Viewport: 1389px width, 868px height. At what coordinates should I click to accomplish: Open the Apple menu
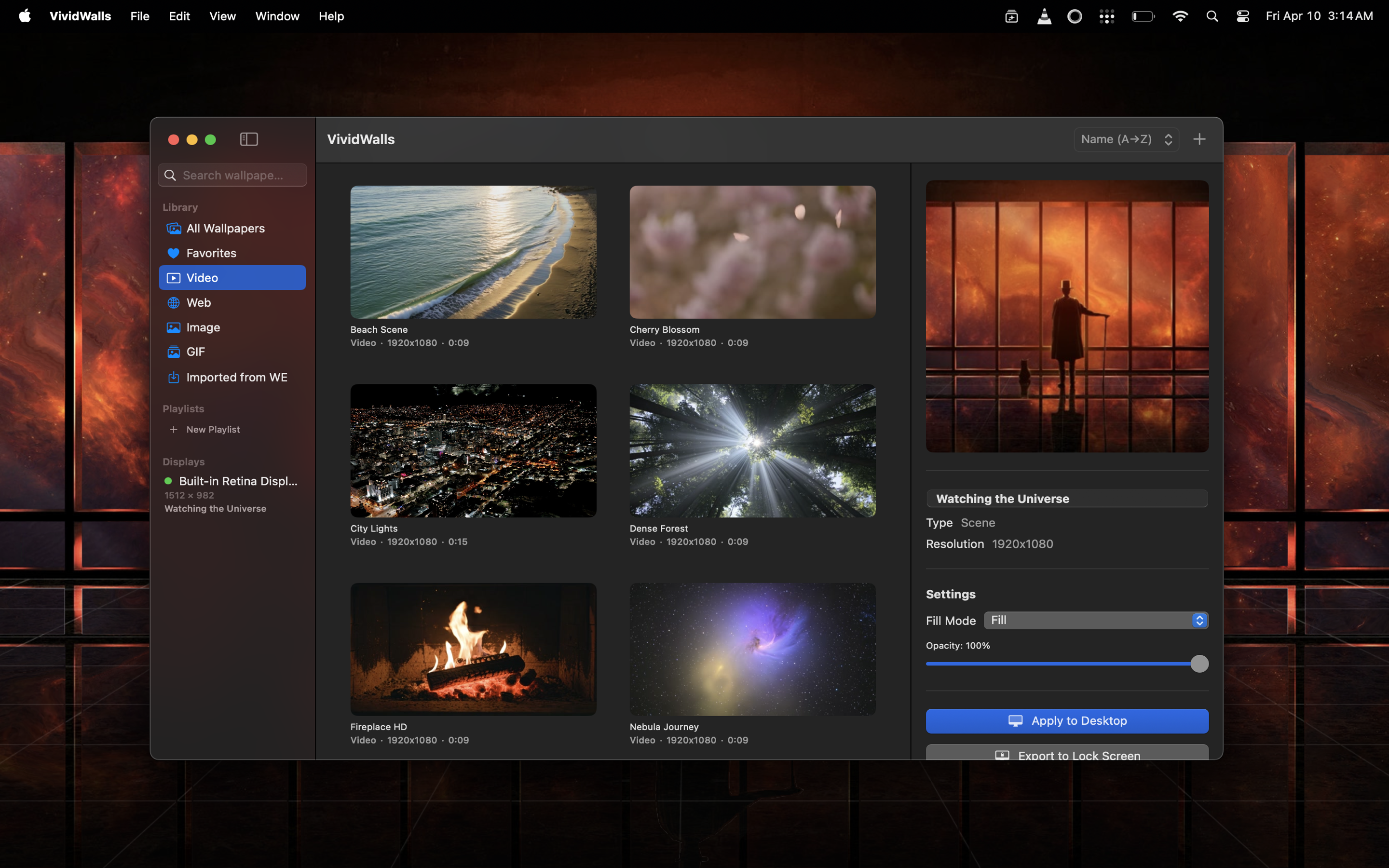click(x=25, y=16)
